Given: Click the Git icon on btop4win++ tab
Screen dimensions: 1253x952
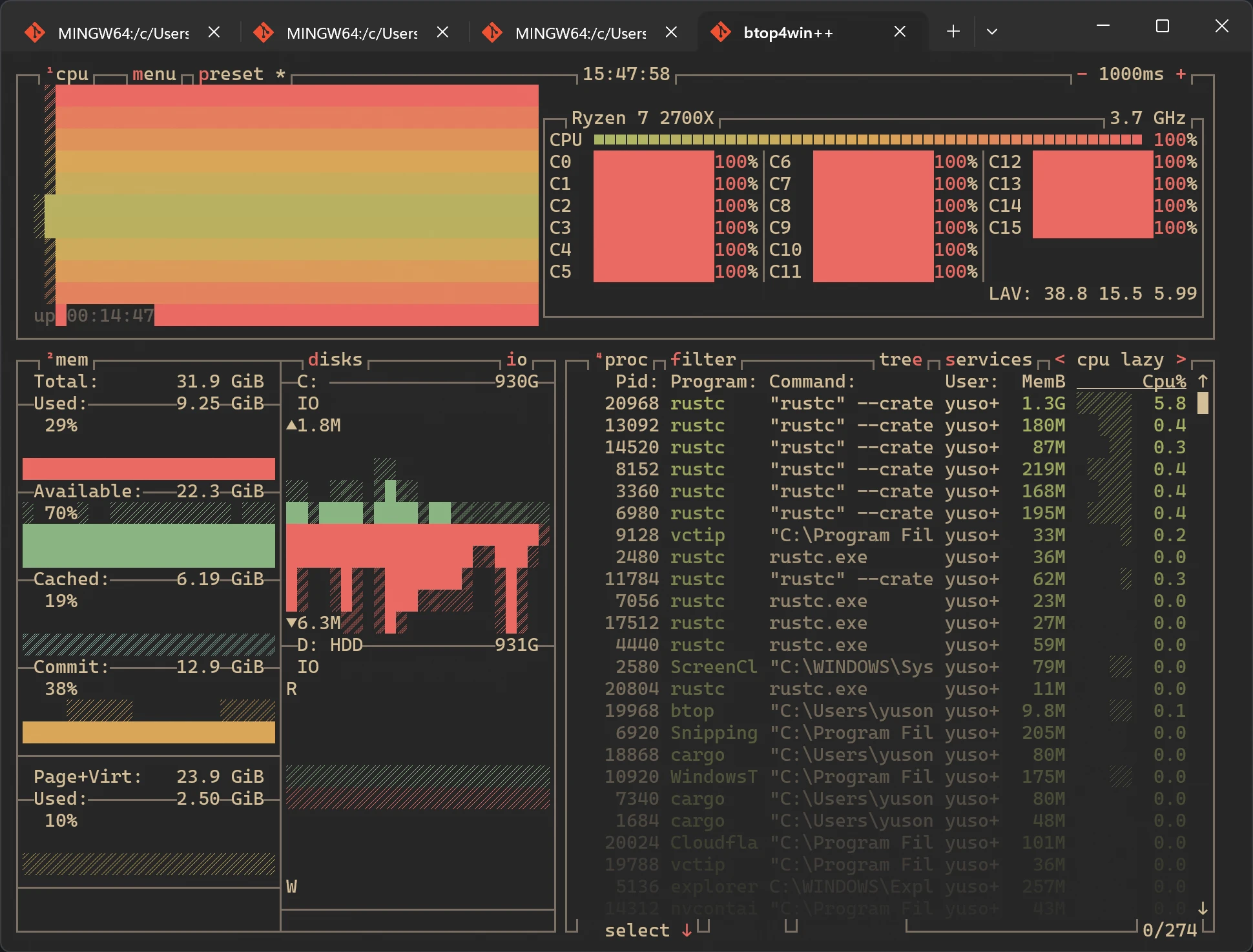Looking at the screenshot, I should pos(720,32).
